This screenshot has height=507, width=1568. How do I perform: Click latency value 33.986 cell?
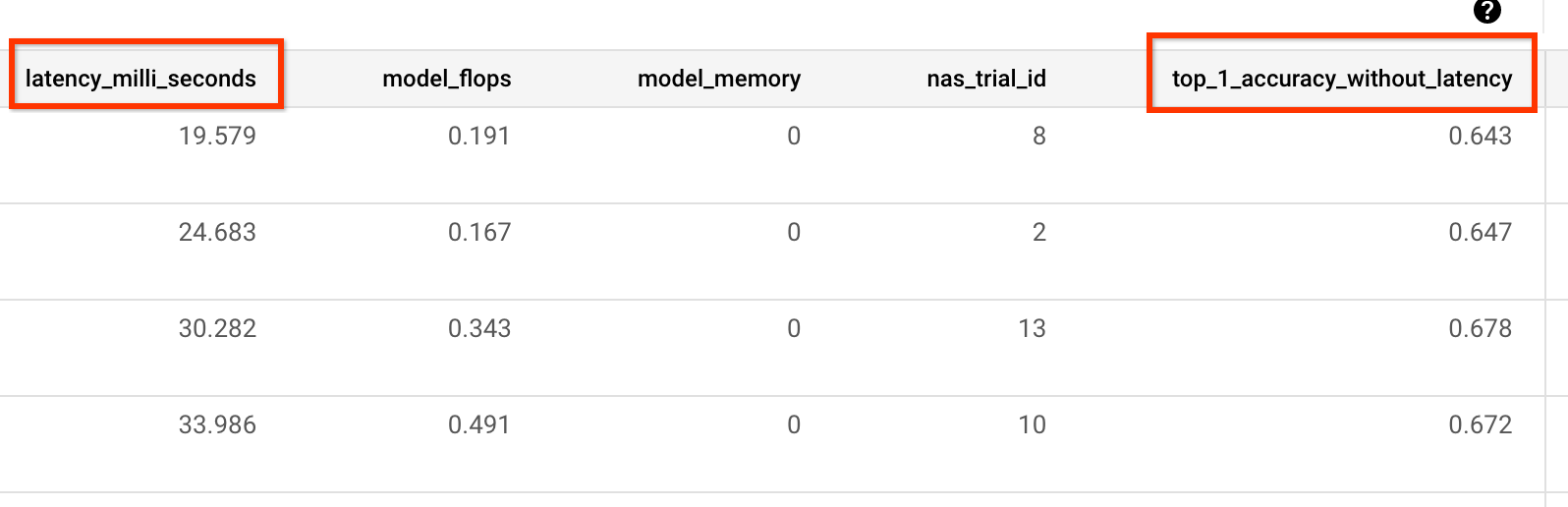[217, 424]
